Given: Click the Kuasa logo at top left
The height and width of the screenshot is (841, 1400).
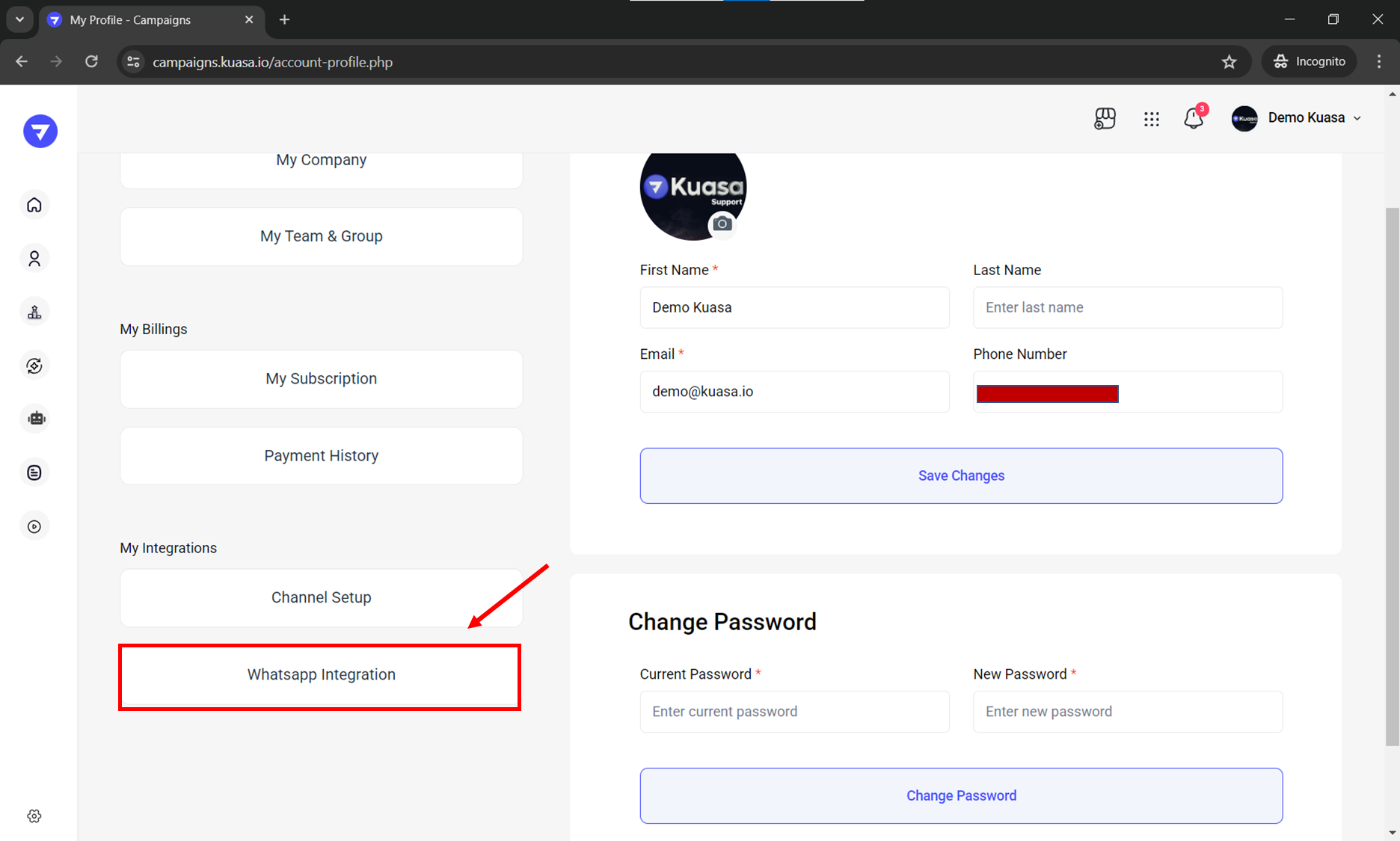Looking at the screenshot, I should 40,132.
